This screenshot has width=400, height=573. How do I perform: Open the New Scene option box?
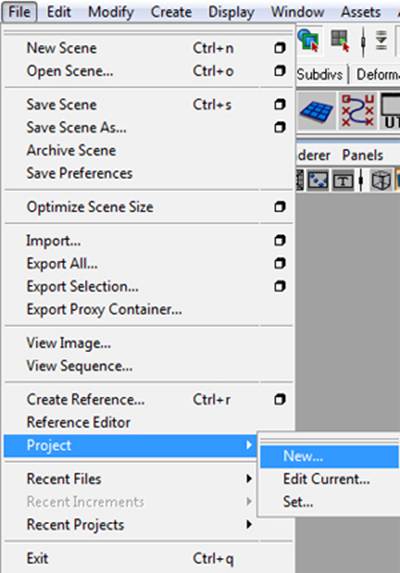click(x=280, y=48)
